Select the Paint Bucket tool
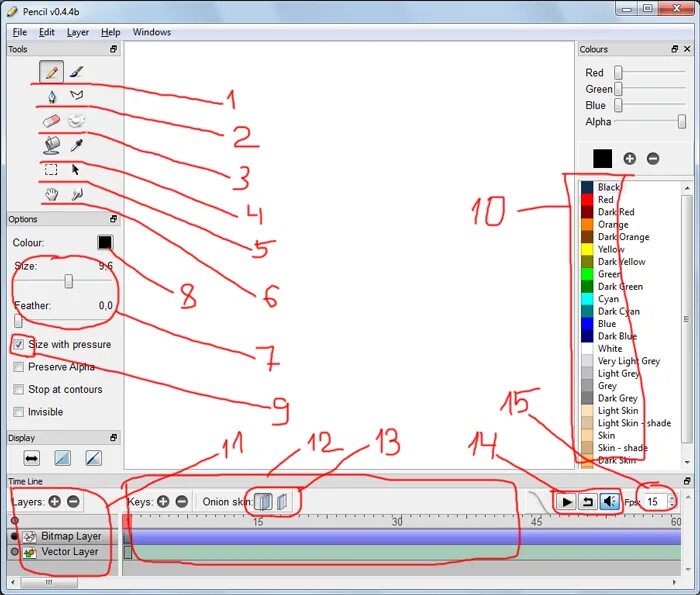Screen dimensions: 700x595 pos(51,145)
